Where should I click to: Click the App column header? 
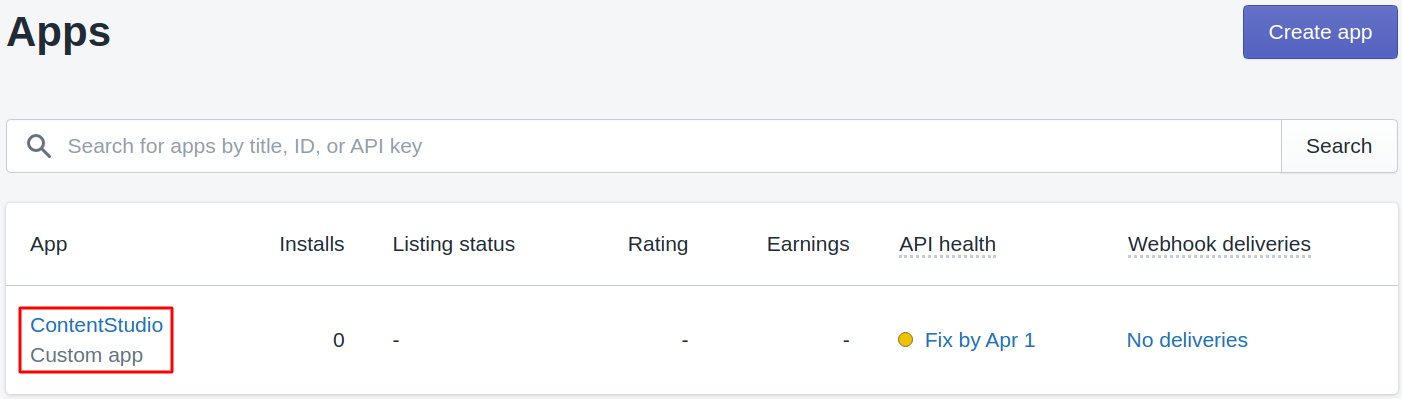pyautogui.click(x=49, y=244)
